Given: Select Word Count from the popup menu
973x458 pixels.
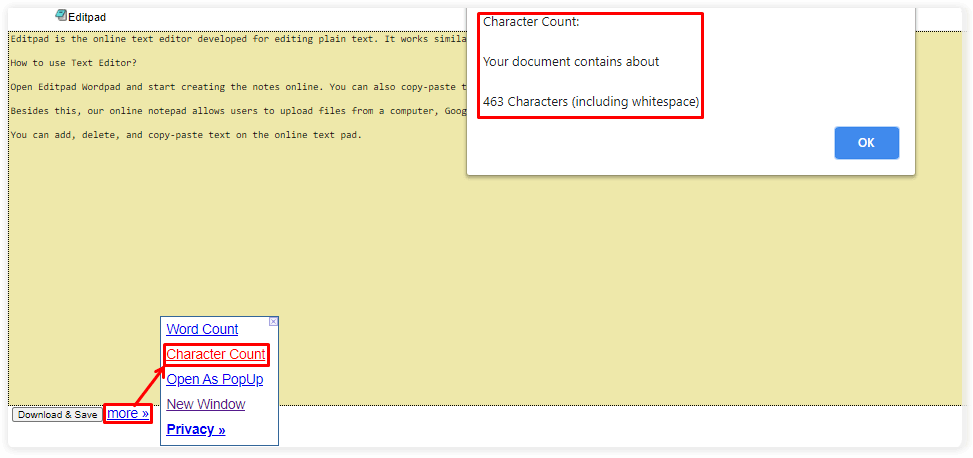Looking at the screenshot, I should pos(202,329).
